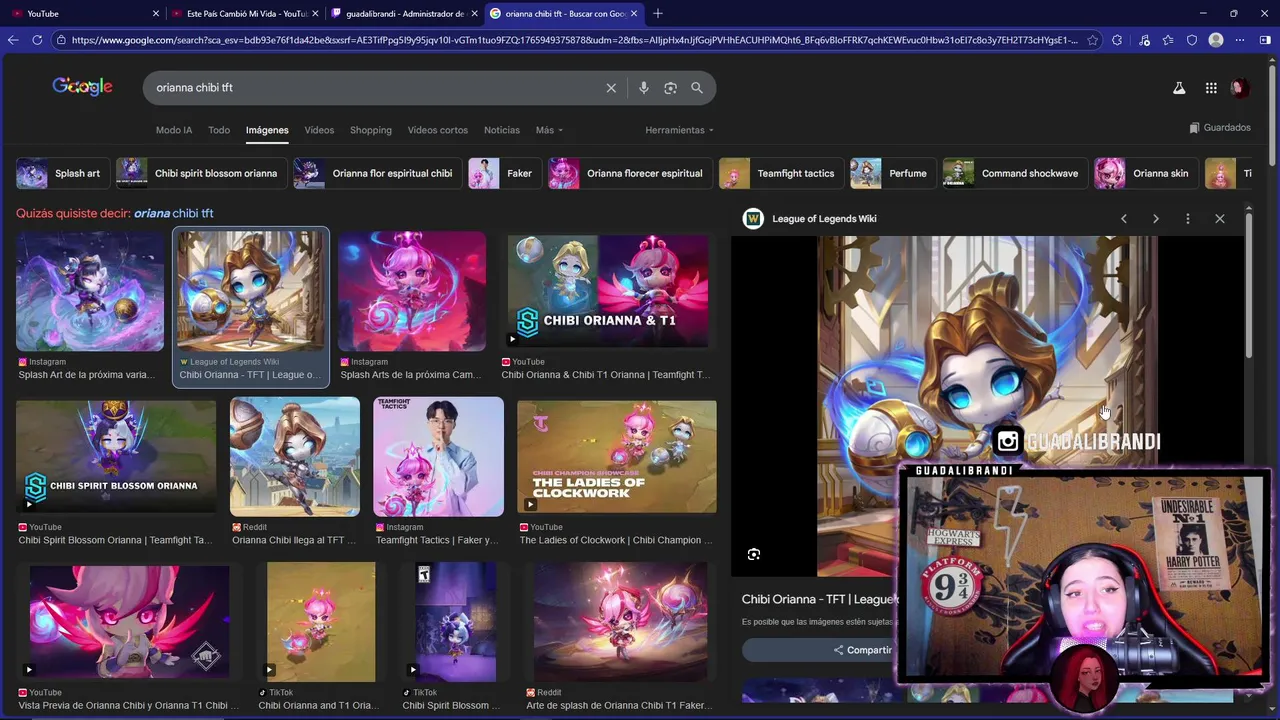Open the Videos search tab

(x=319, y=130)
